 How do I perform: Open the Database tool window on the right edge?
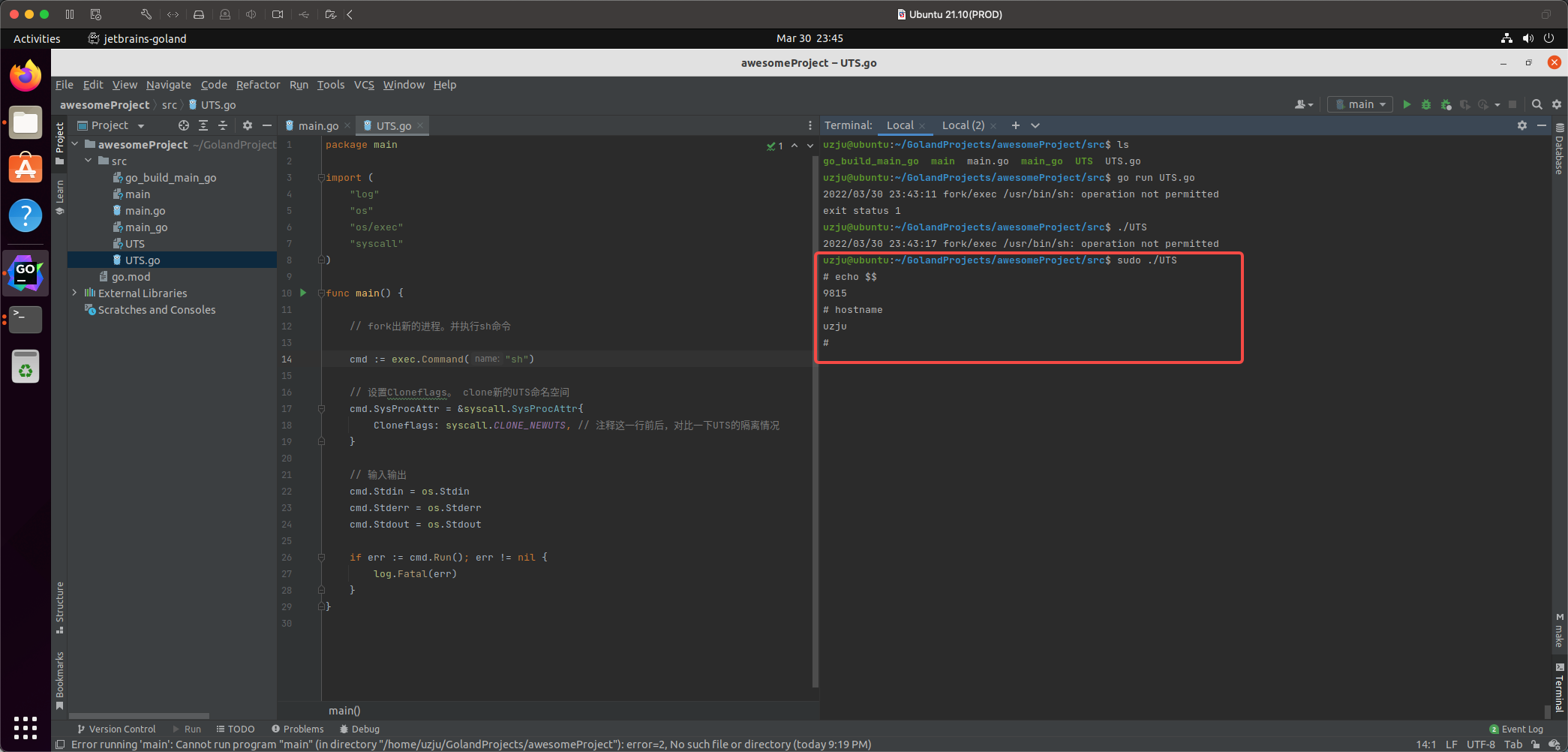[x=1560, y=149]
